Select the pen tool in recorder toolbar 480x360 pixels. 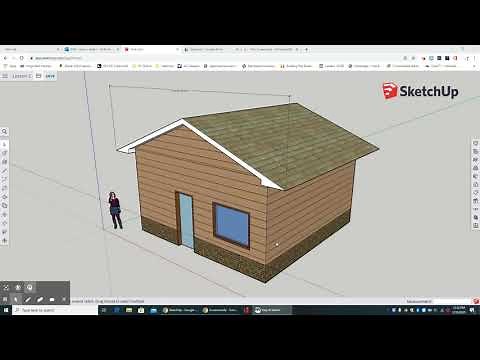(28, 299)
